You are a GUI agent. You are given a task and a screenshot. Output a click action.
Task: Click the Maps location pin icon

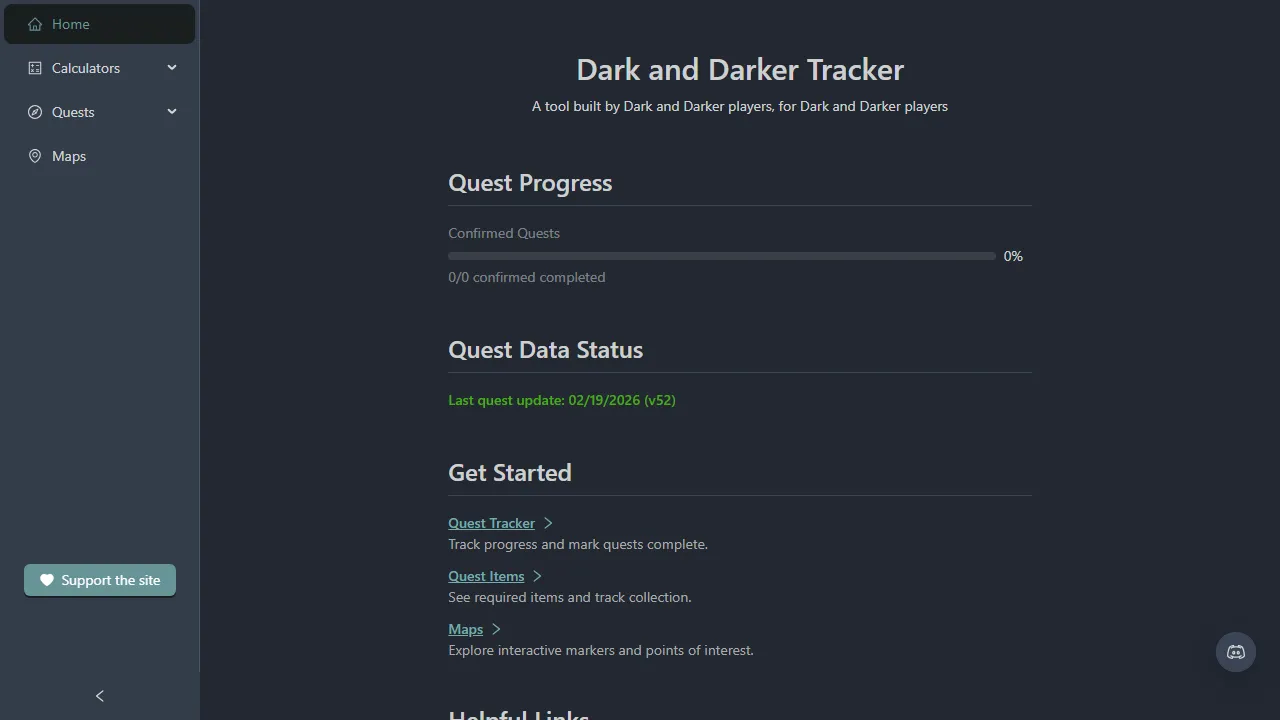pyautogui.click(x=33, y=155)
